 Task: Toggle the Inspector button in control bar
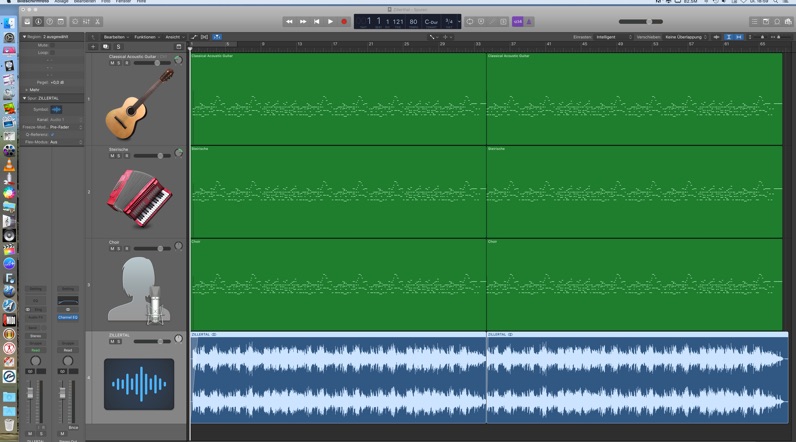38,22
